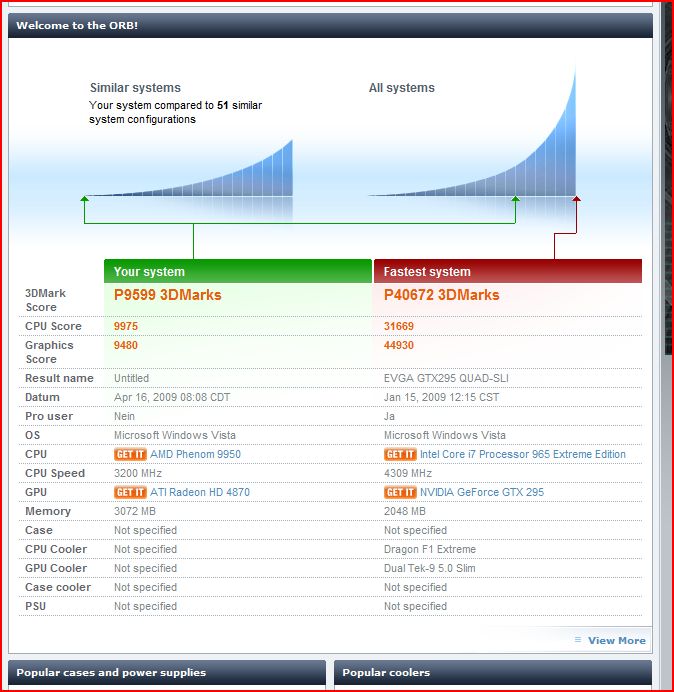Image resolution: width=674 pixels, height=692 pixels.
Task: Click Pro user value Ja
Action: 389,416
